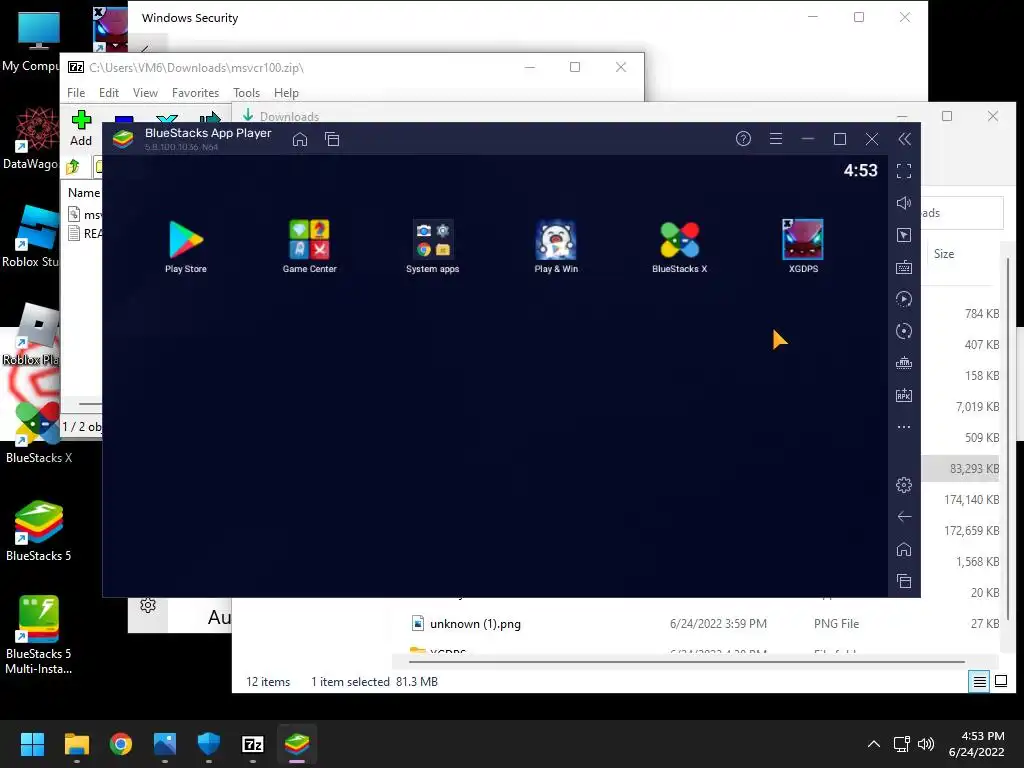Image resolution: width=1024 pixels, height=768 pixels.
Task: Select the My Computer desktop icon
Action: (x=31, y=40)
